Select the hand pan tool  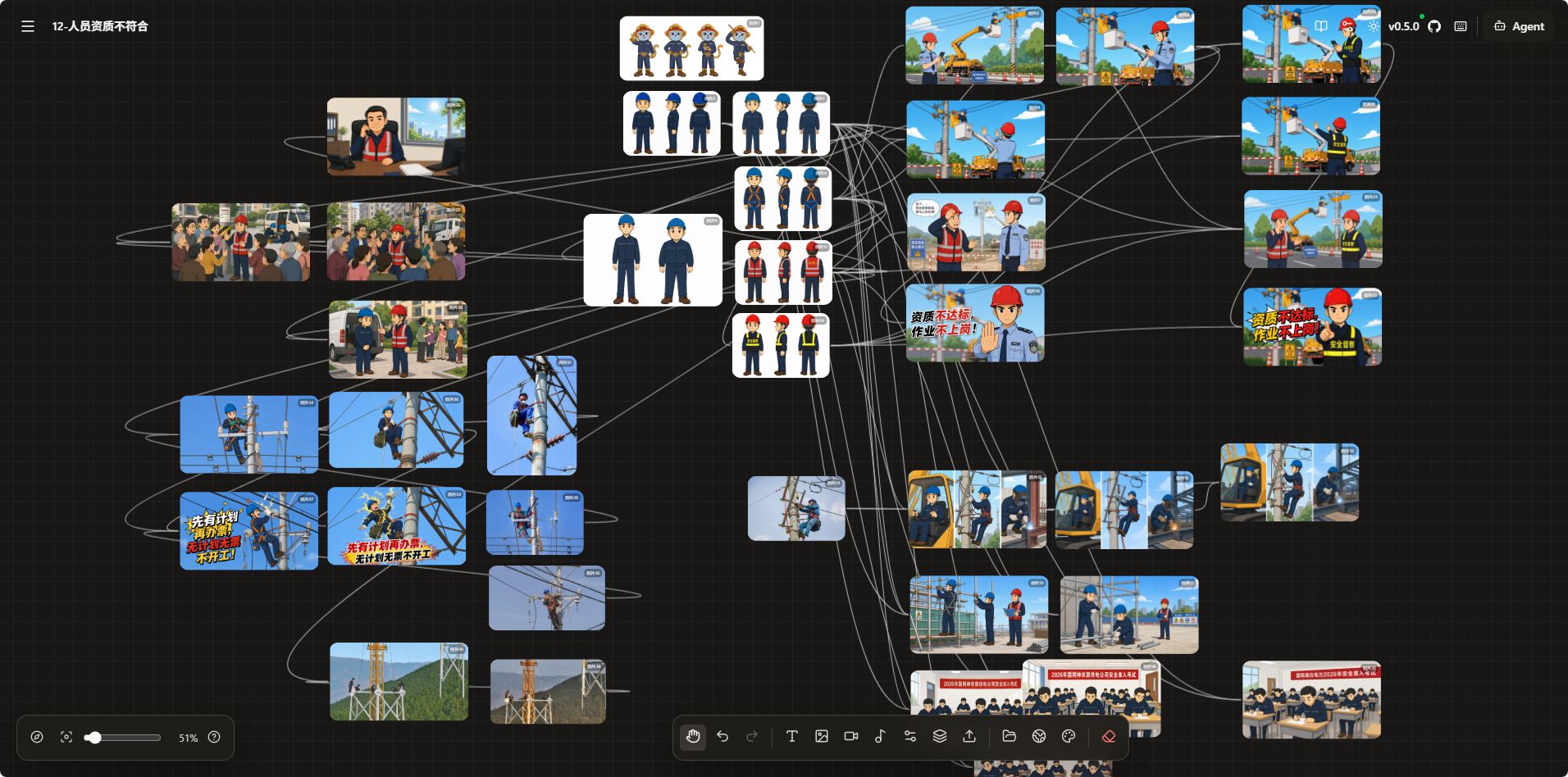tap(693, 736)
